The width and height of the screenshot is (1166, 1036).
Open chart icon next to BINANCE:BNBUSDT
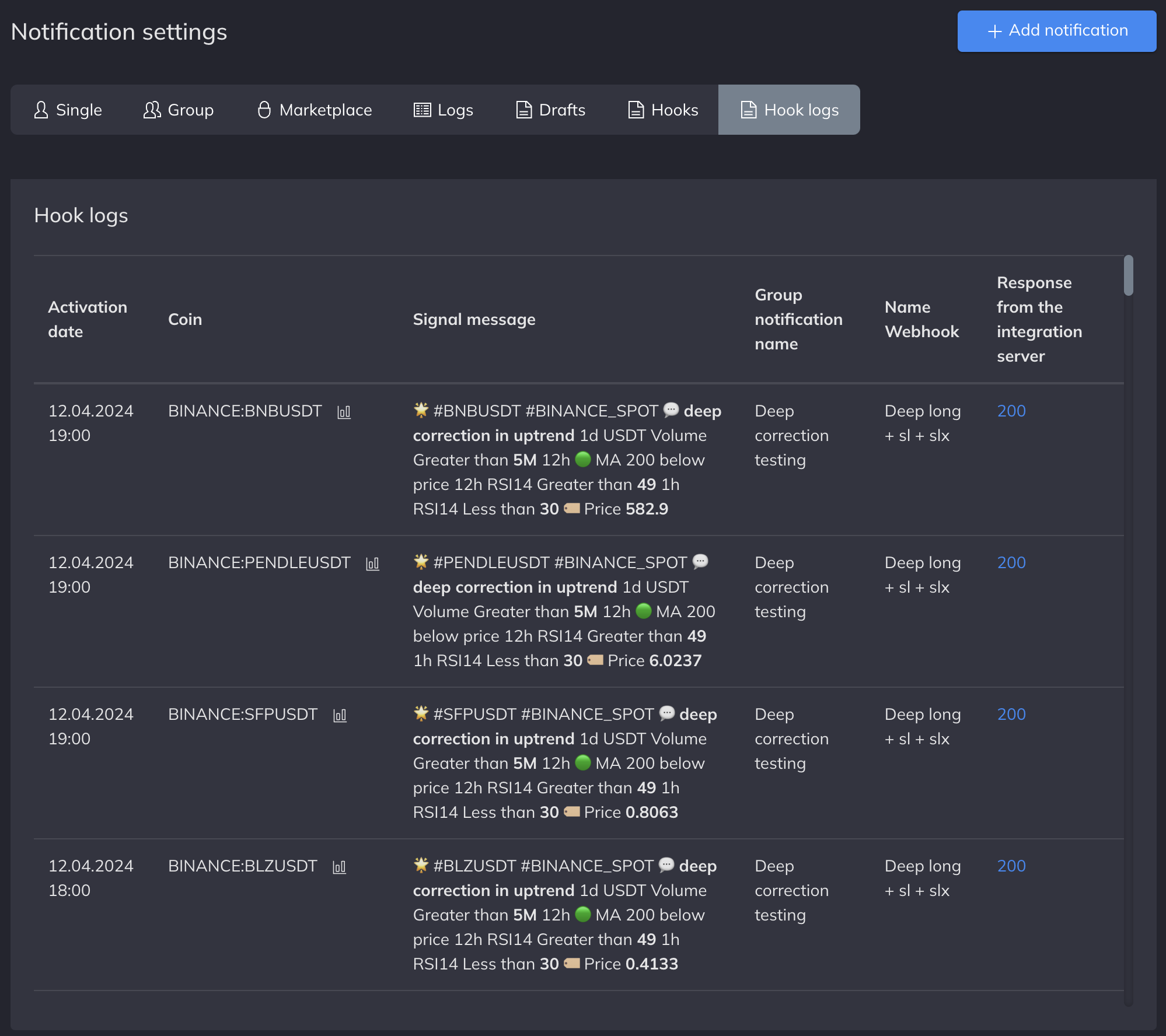344,412
